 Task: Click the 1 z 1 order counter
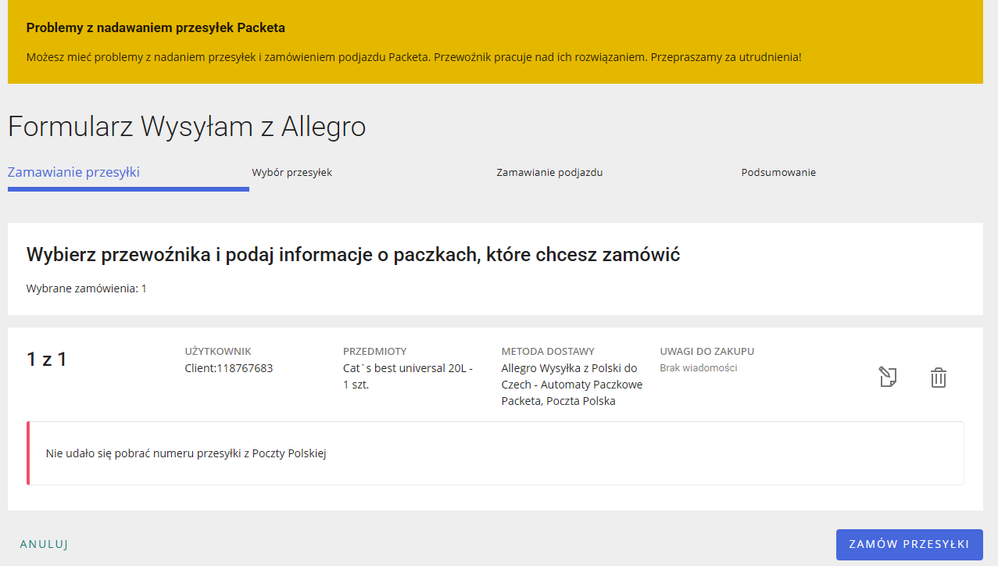[x=46, y=359]
